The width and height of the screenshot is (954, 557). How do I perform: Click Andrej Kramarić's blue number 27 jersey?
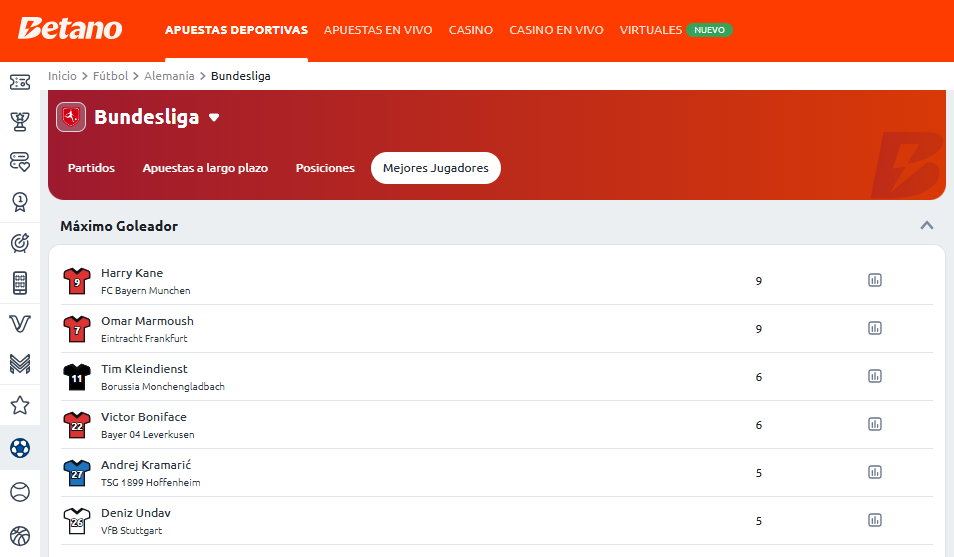pyautogui.click(x=77, y=474)
